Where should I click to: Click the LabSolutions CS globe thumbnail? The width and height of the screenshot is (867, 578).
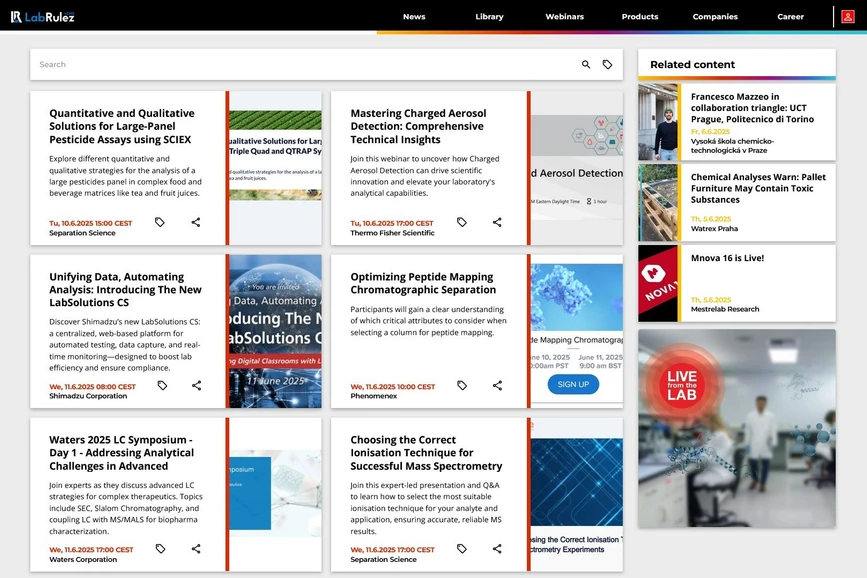coord(275,331)
